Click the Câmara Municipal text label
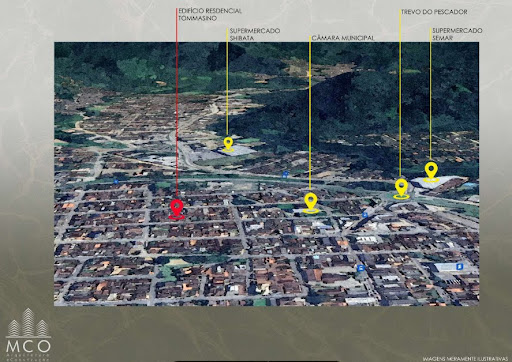Image resolution: width=512 pixels, height=362 pixels. [343, 38]
